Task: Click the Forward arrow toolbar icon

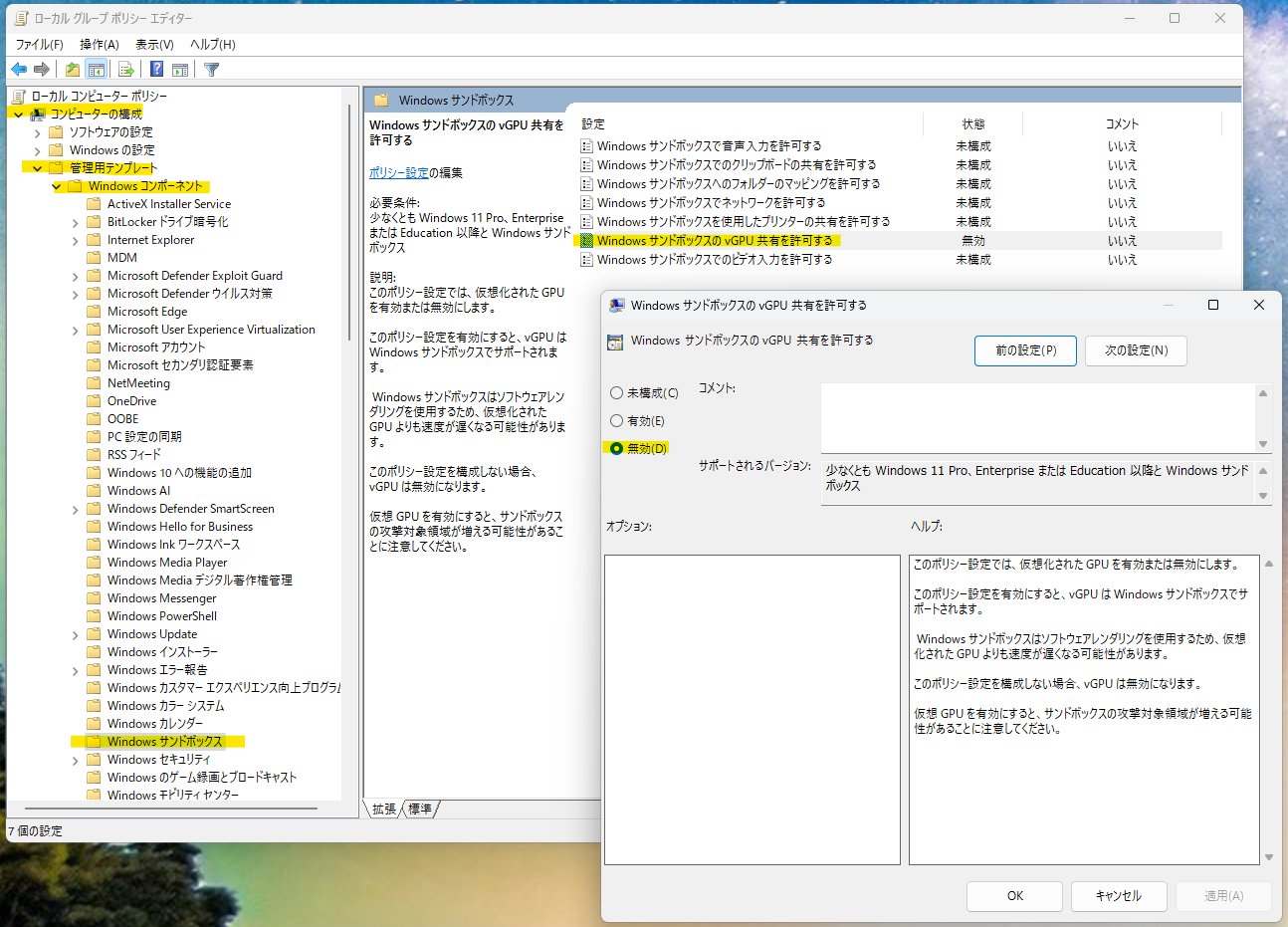Action: pos(41,69)
